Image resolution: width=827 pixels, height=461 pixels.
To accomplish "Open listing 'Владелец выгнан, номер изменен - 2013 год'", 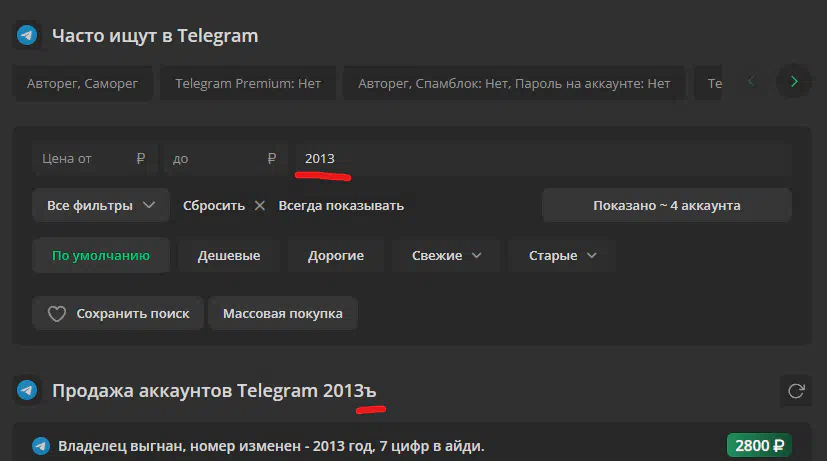I will pyautogui.click(x=271, y=446).
